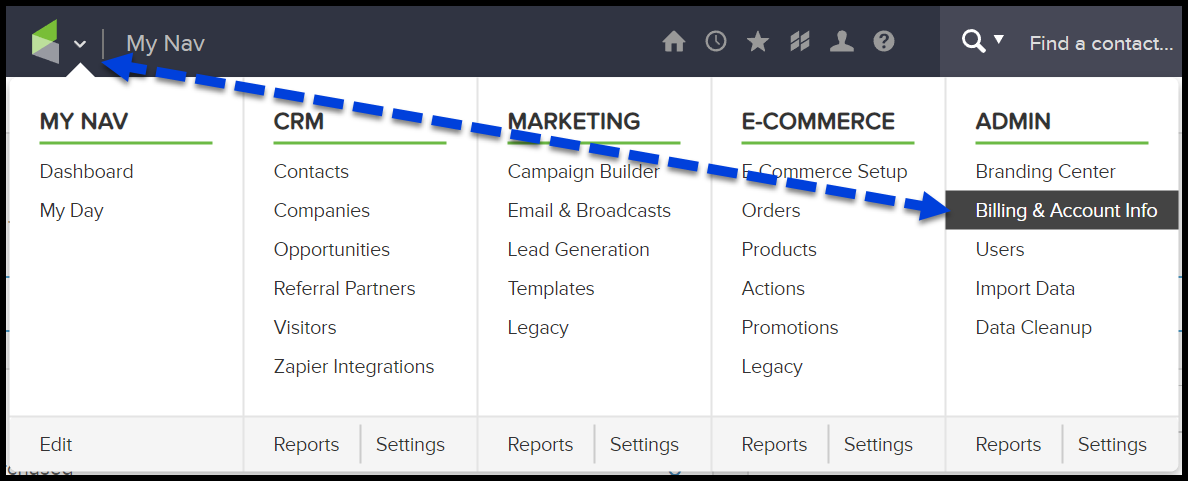Click the Find a contact search field
1188x481 pixels.
click(x=1100, y=43)
